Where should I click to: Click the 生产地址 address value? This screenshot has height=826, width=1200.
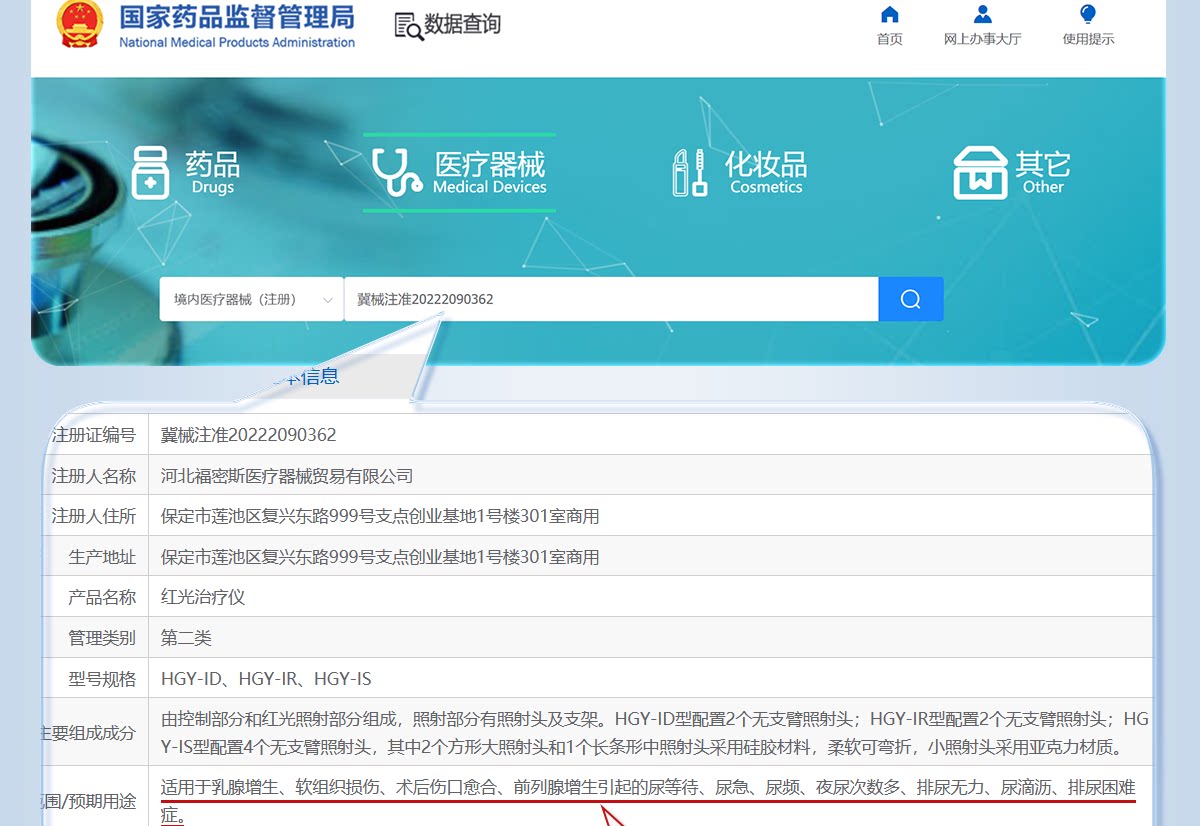pos(380,557)
